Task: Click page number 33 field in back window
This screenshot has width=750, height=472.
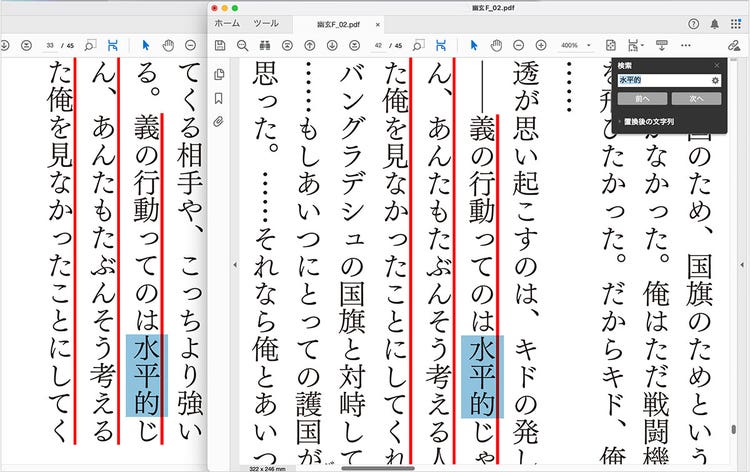Action: coord(50,45)
